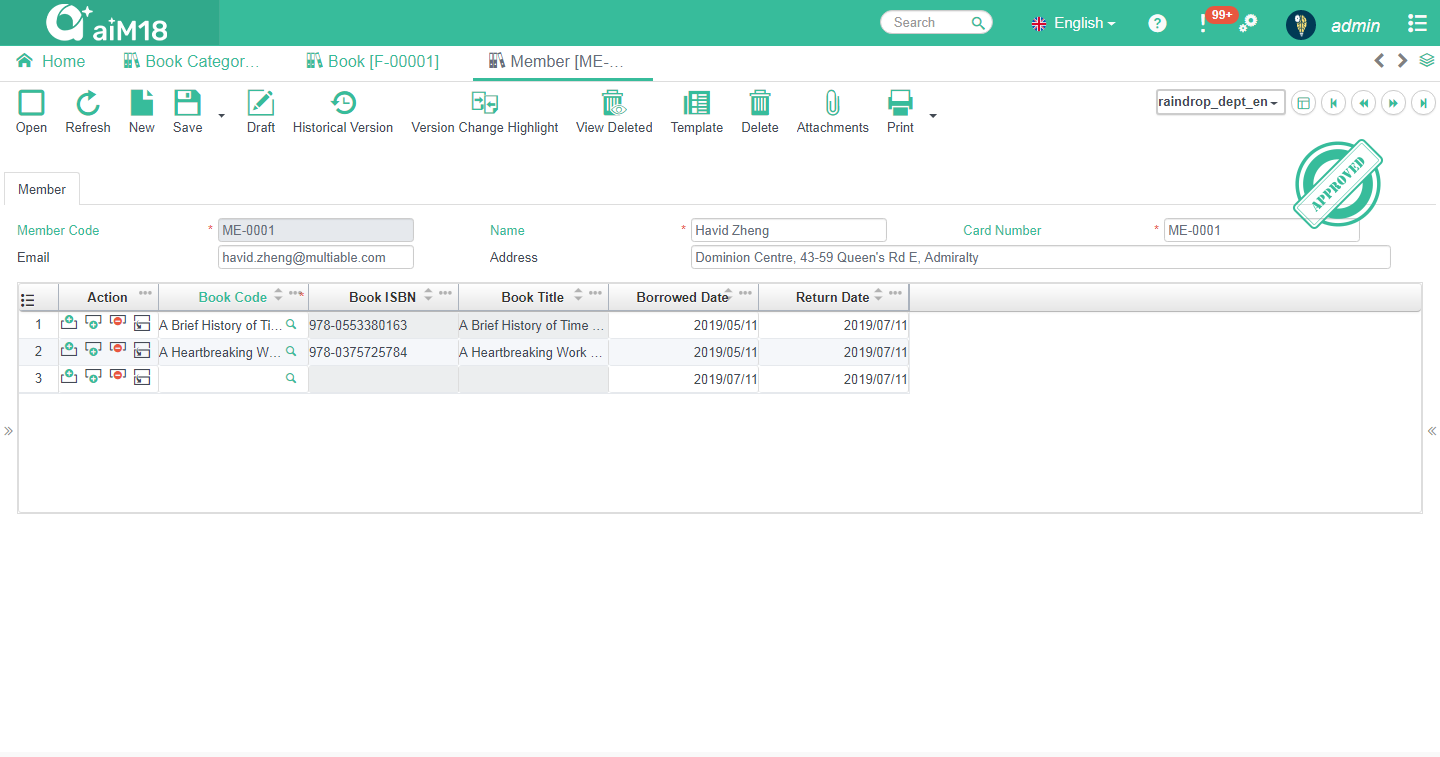Go to the Home tab
Screen dimensions: 1440x757
(x=51, y=61)
